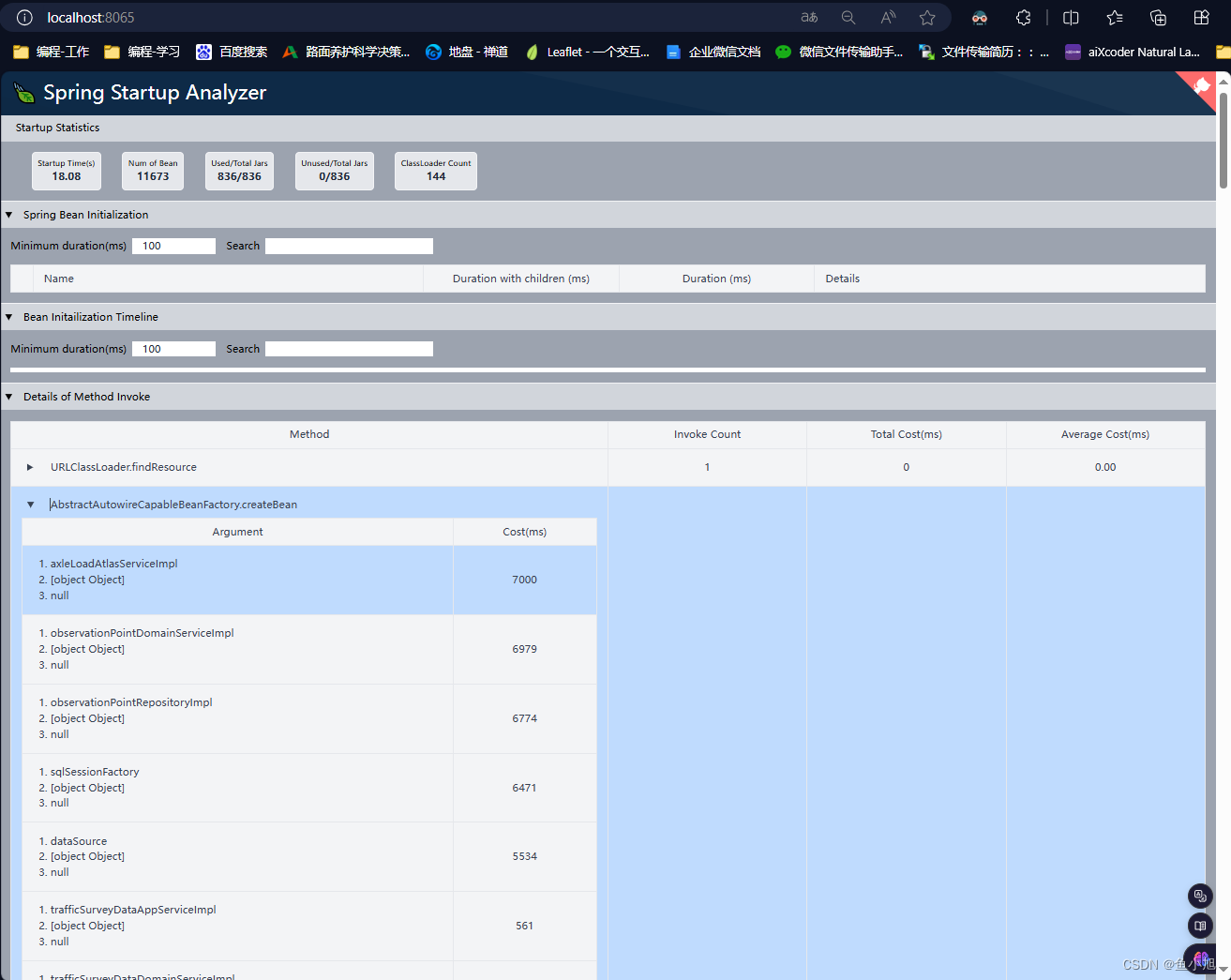The height and width of the screenshot is (980, 1231).
Task: Open the 企业微信文档 bookmark
Action: (x=713, y=52)
